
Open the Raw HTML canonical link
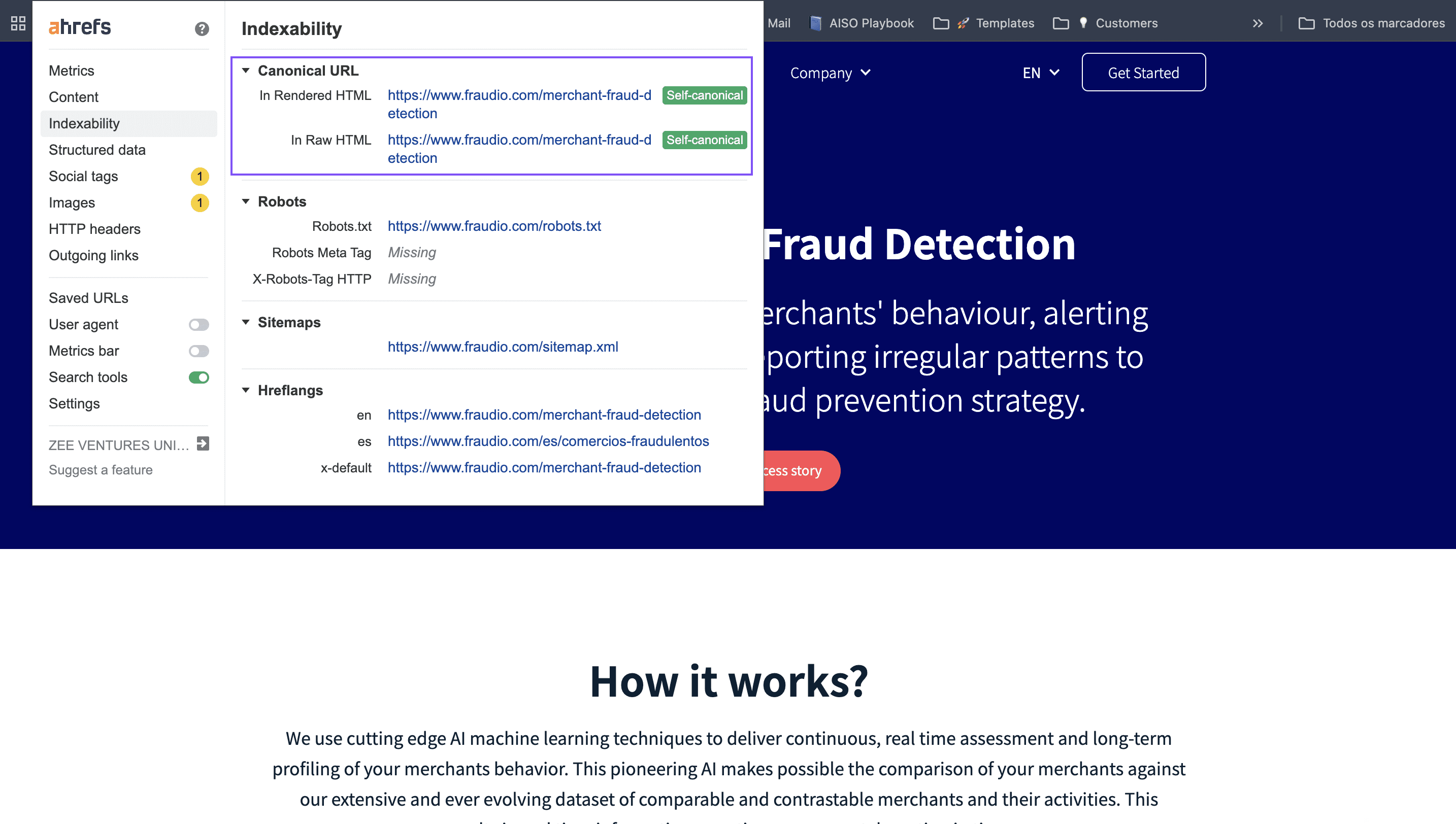tap(519, 149)
